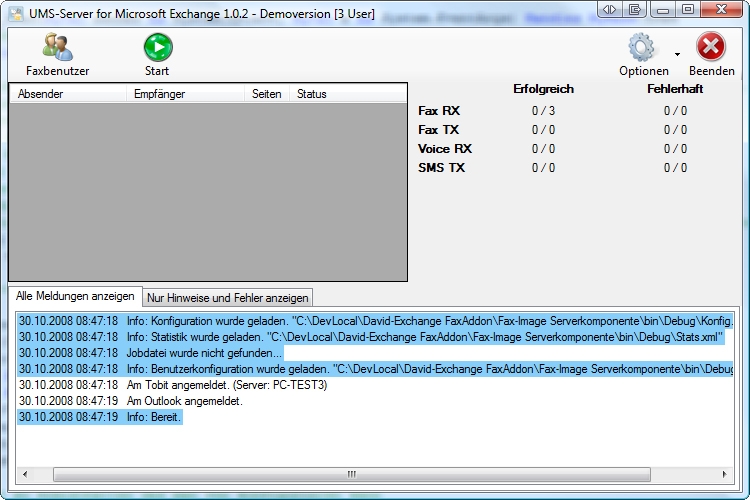Select the Konfiguration wurde geladen log line
The image size is (750, 500).
[375, 321]
